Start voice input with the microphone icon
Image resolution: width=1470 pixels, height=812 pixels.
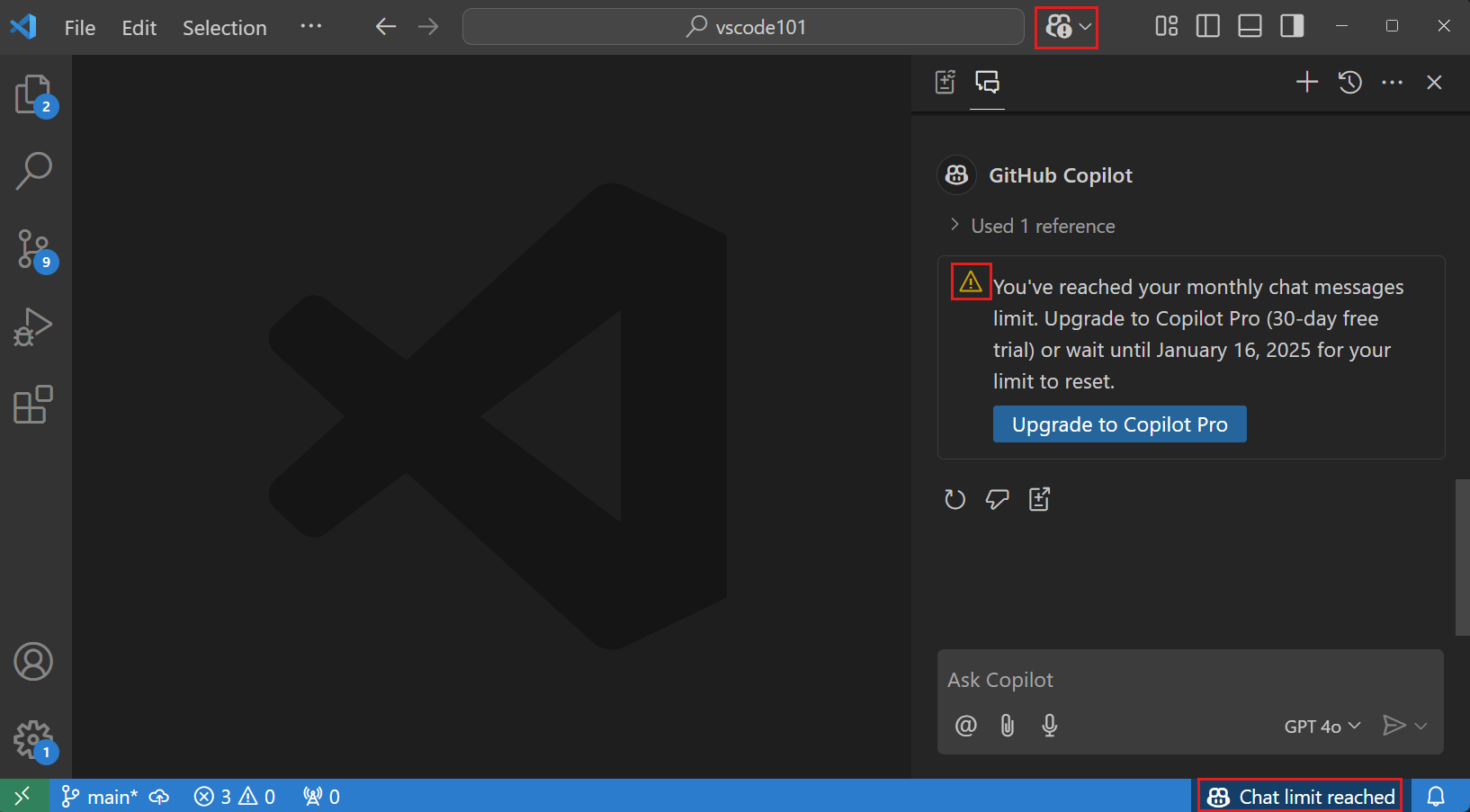pyautogui.click(x=1049, y=726)
